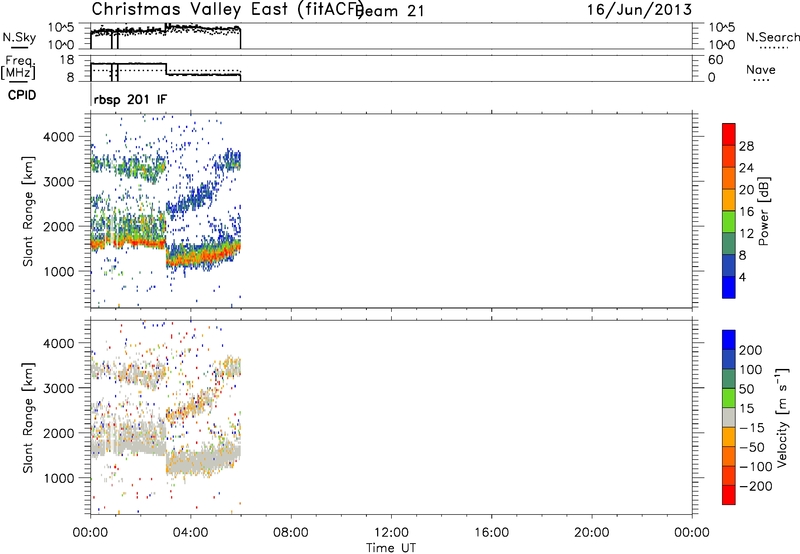This screenshot has width=800, height=554.
Task: Click the '50' label on velocity color bar
Action: [x=746, y=389]
